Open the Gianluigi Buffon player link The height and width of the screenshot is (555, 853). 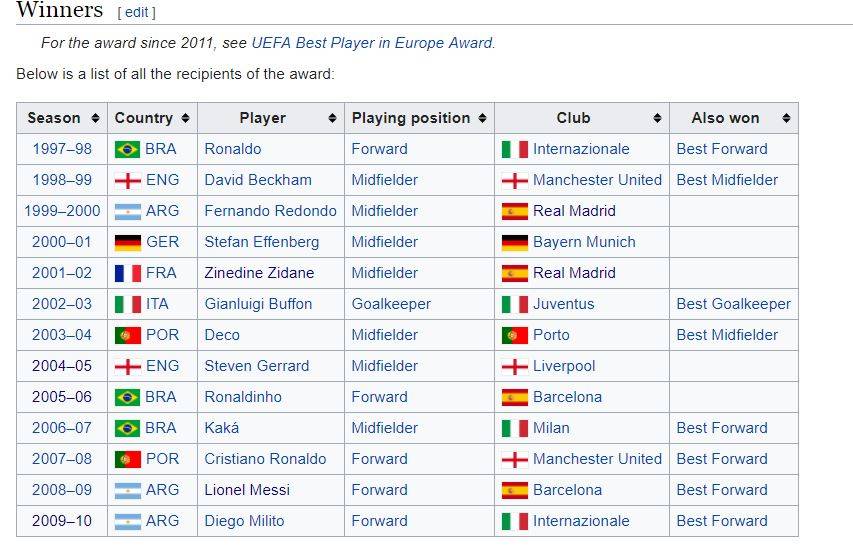[x=258, y=304]
